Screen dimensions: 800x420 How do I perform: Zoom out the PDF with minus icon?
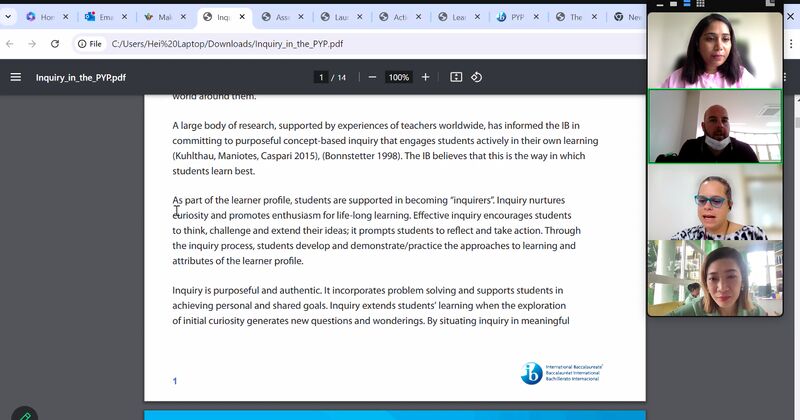click(372, 77)
